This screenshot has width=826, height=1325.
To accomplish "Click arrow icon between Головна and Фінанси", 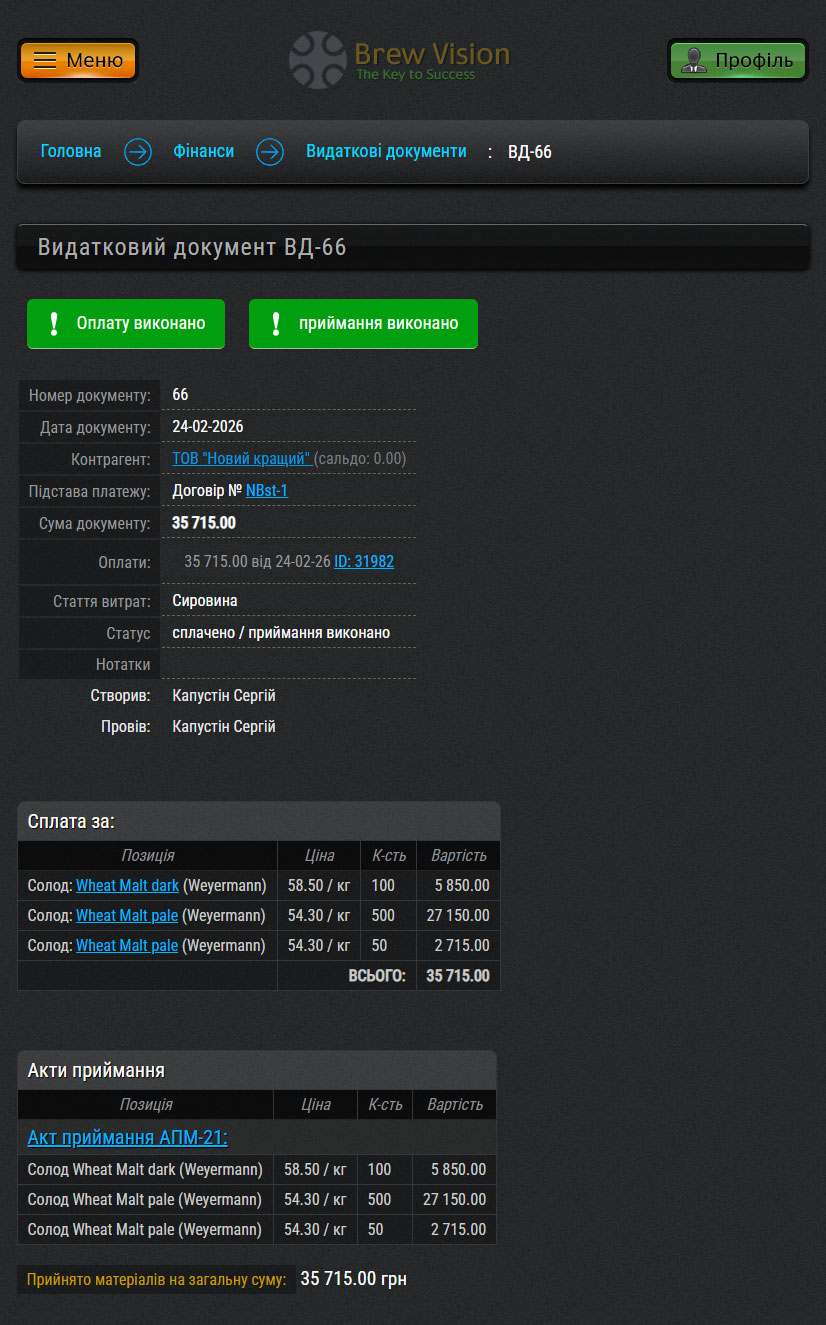I will pyautogui.click(x=138, y=152).
